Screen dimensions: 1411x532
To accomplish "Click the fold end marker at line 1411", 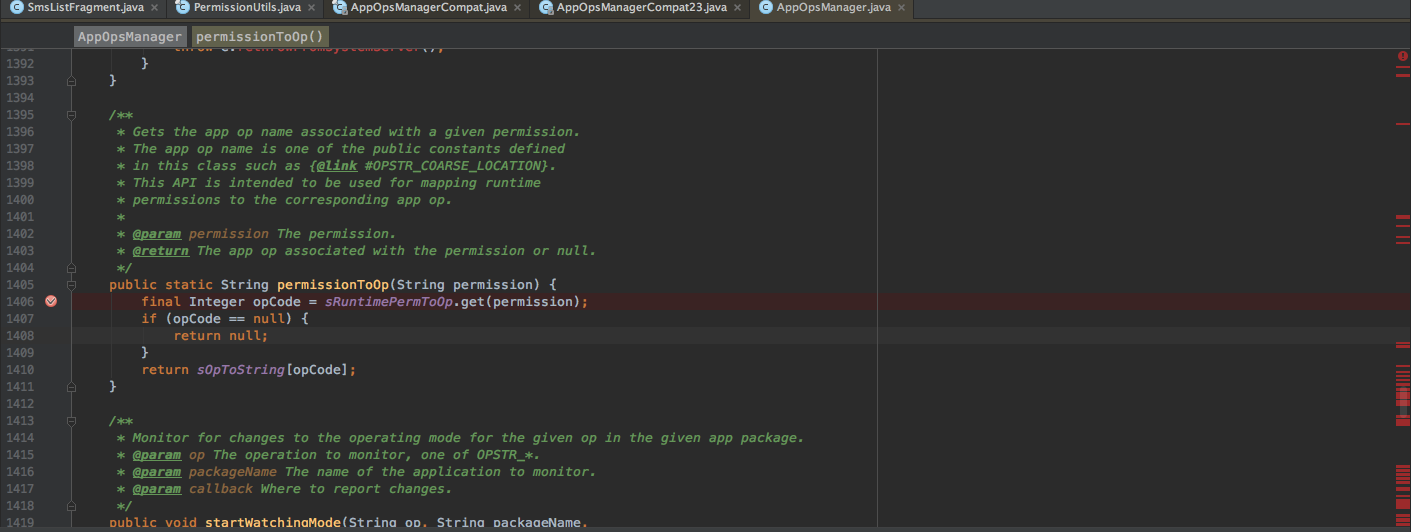I will [71, 386].
